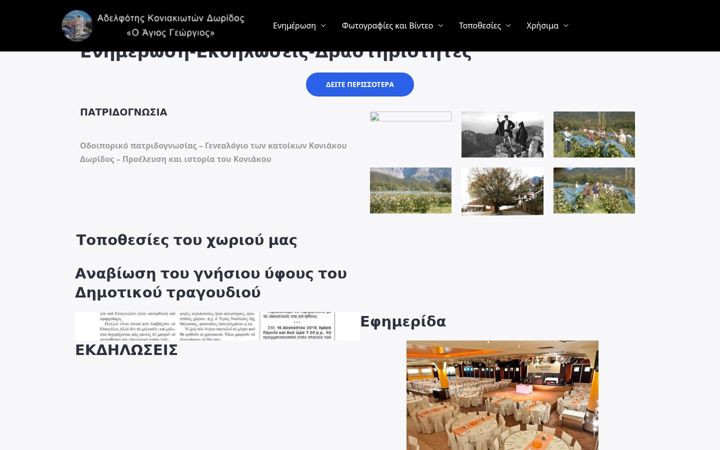Click the Οδοιπορικό πατριδογνωσίας description text

(x=213, y=152)
